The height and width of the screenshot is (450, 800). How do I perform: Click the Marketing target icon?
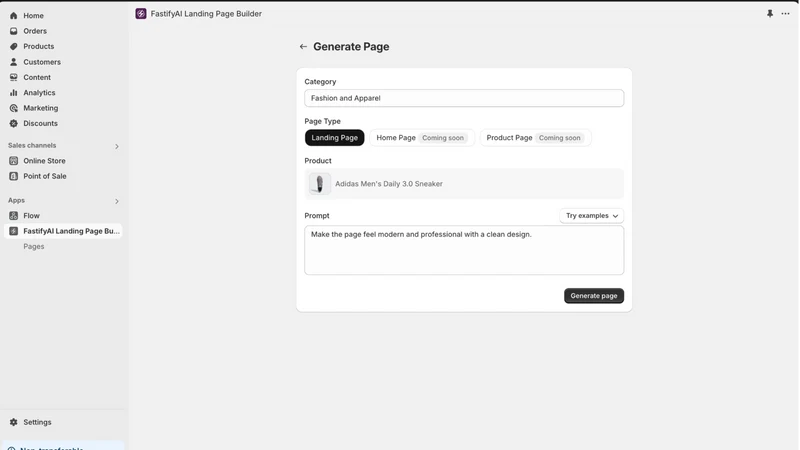coord(14,108)
